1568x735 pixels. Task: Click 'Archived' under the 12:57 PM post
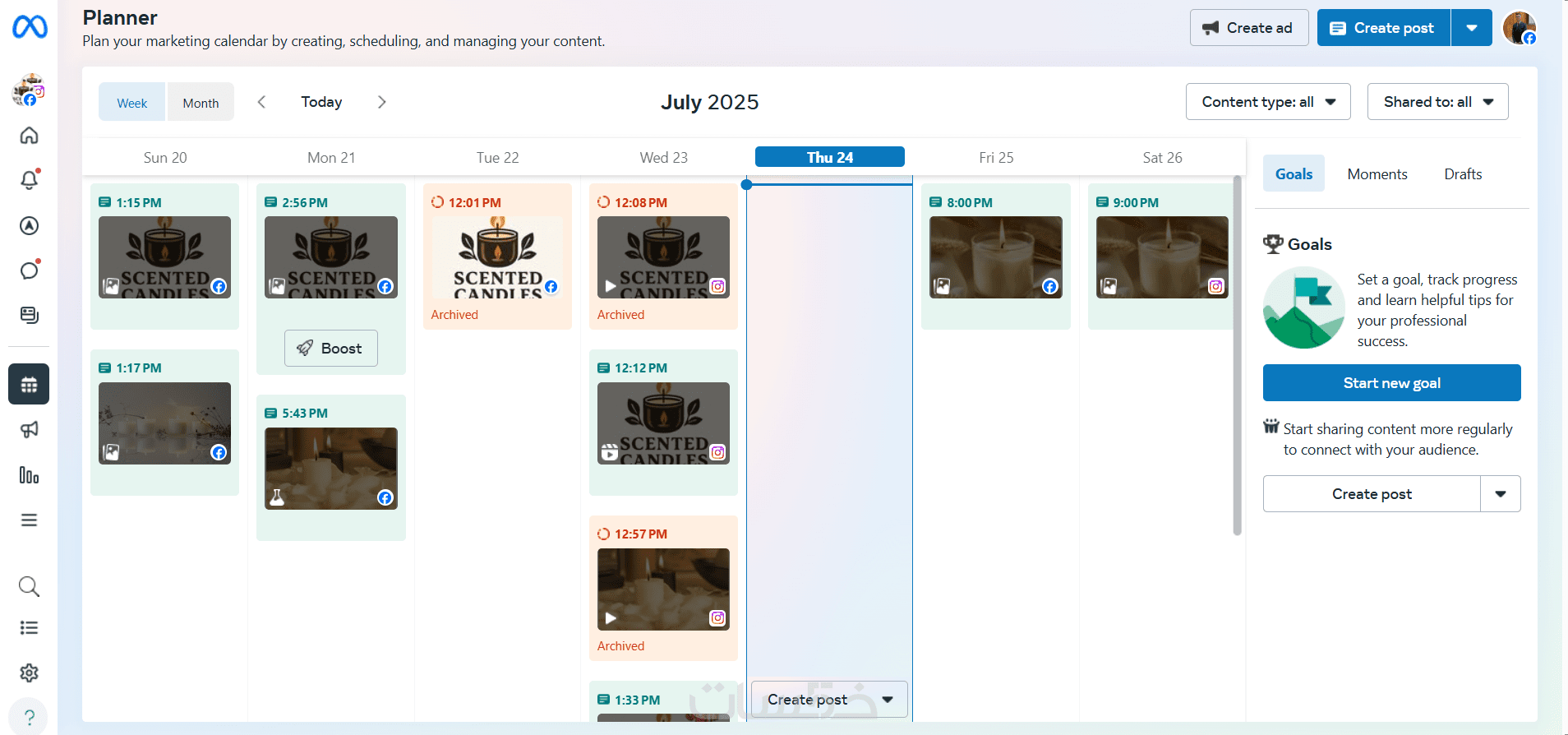coord(620,646)
